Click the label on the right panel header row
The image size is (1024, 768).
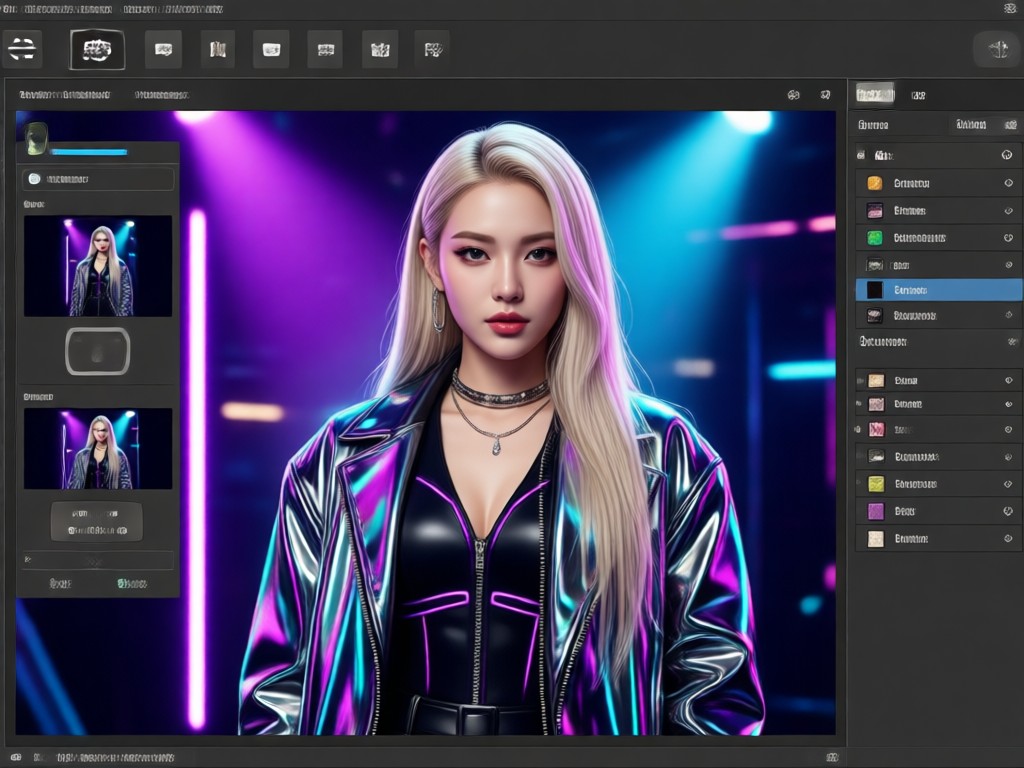coord(872,125)
